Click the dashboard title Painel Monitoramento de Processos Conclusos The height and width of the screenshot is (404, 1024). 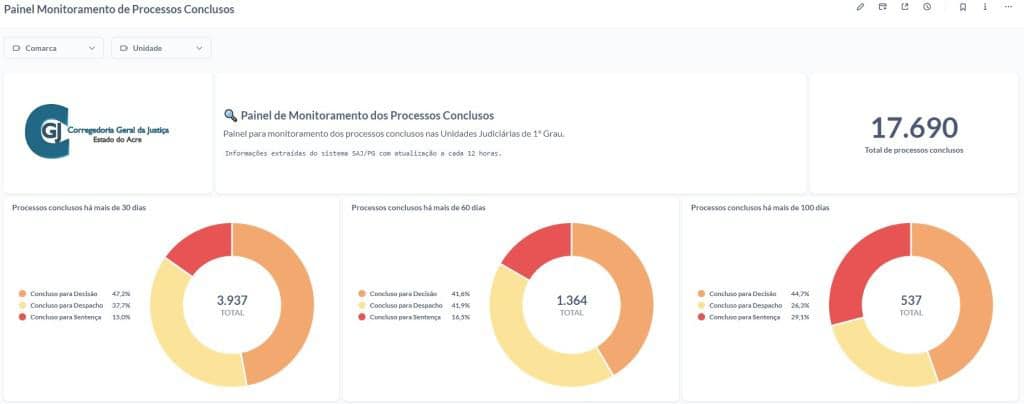click(119, 9)
